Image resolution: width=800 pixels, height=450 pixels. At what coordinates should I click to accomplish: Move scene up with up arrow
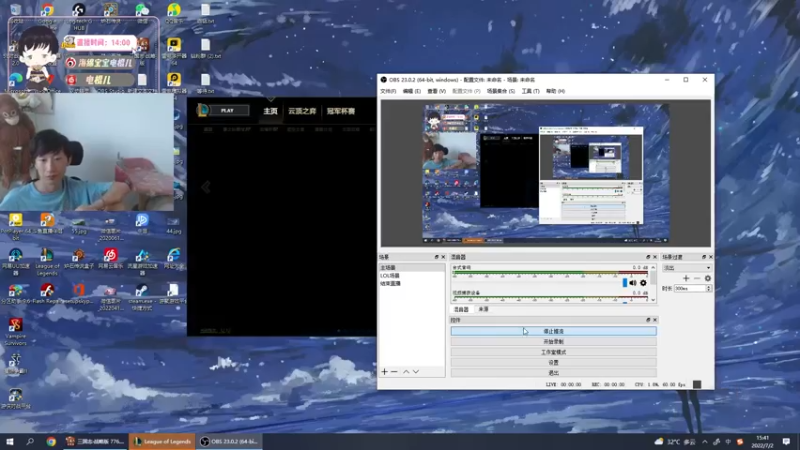tap(406, 371)
